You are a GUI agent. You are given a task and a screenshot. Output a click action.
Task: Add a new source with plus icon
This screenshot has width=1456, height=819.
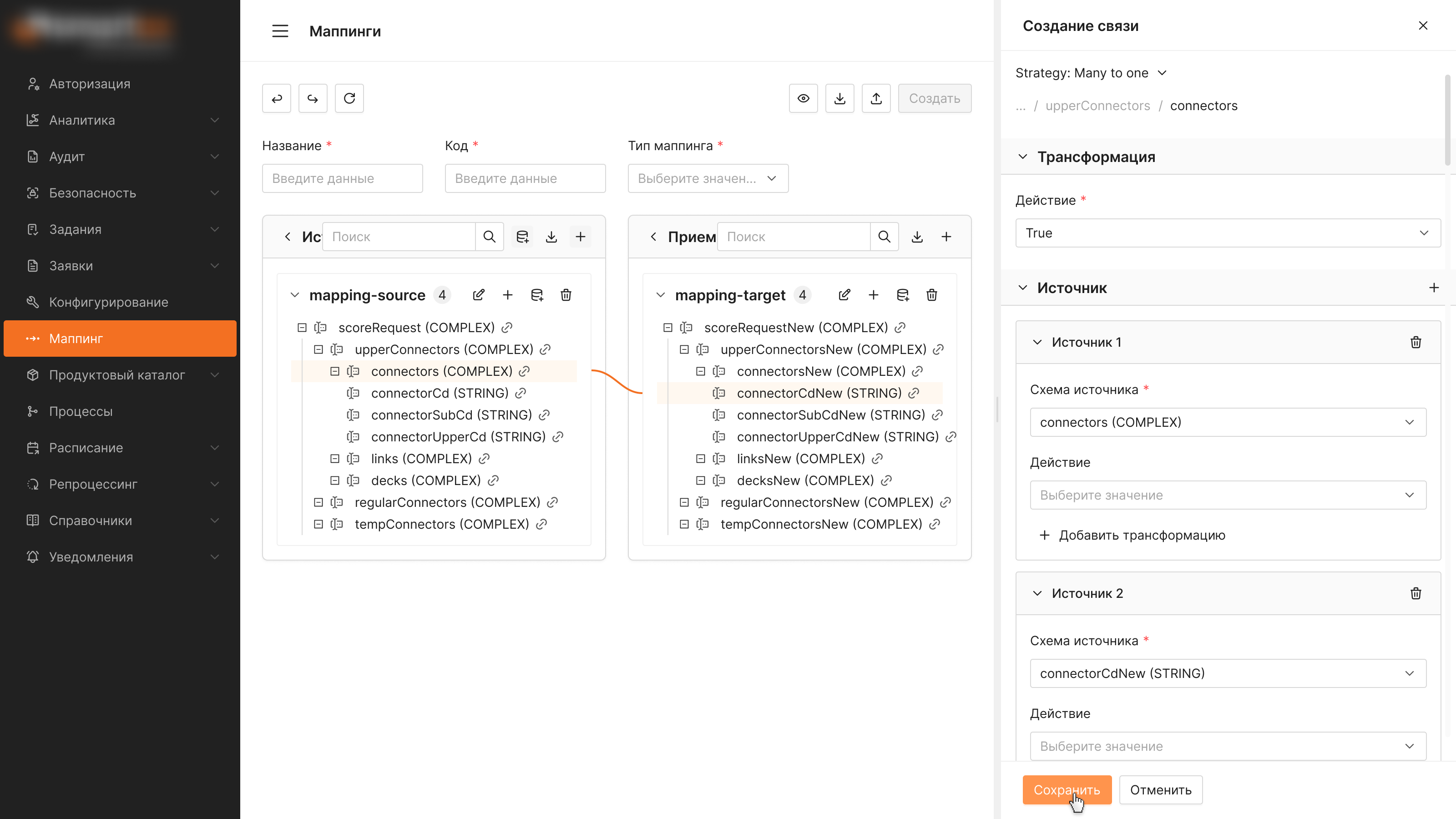click(1434, 288)
